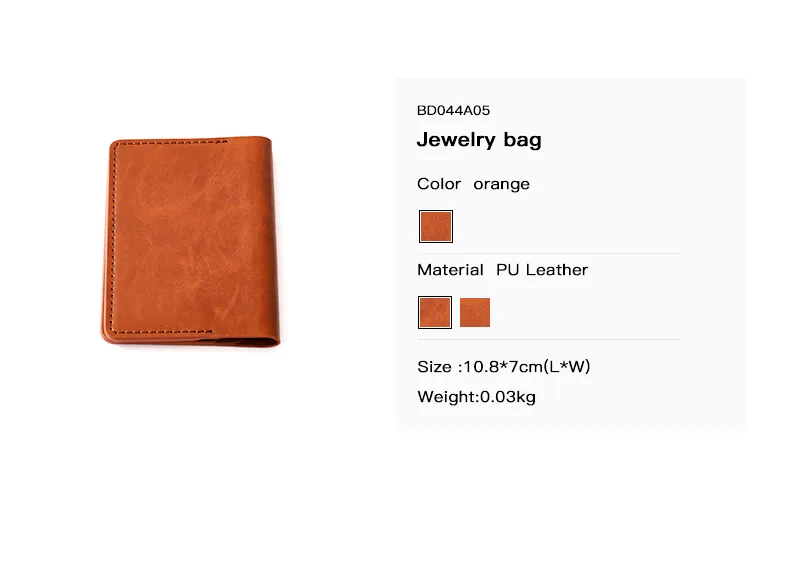Click the Jewelry bag product title
This screenshot has height=563, width=790.
pyautogui.click(x=479, y=140)
